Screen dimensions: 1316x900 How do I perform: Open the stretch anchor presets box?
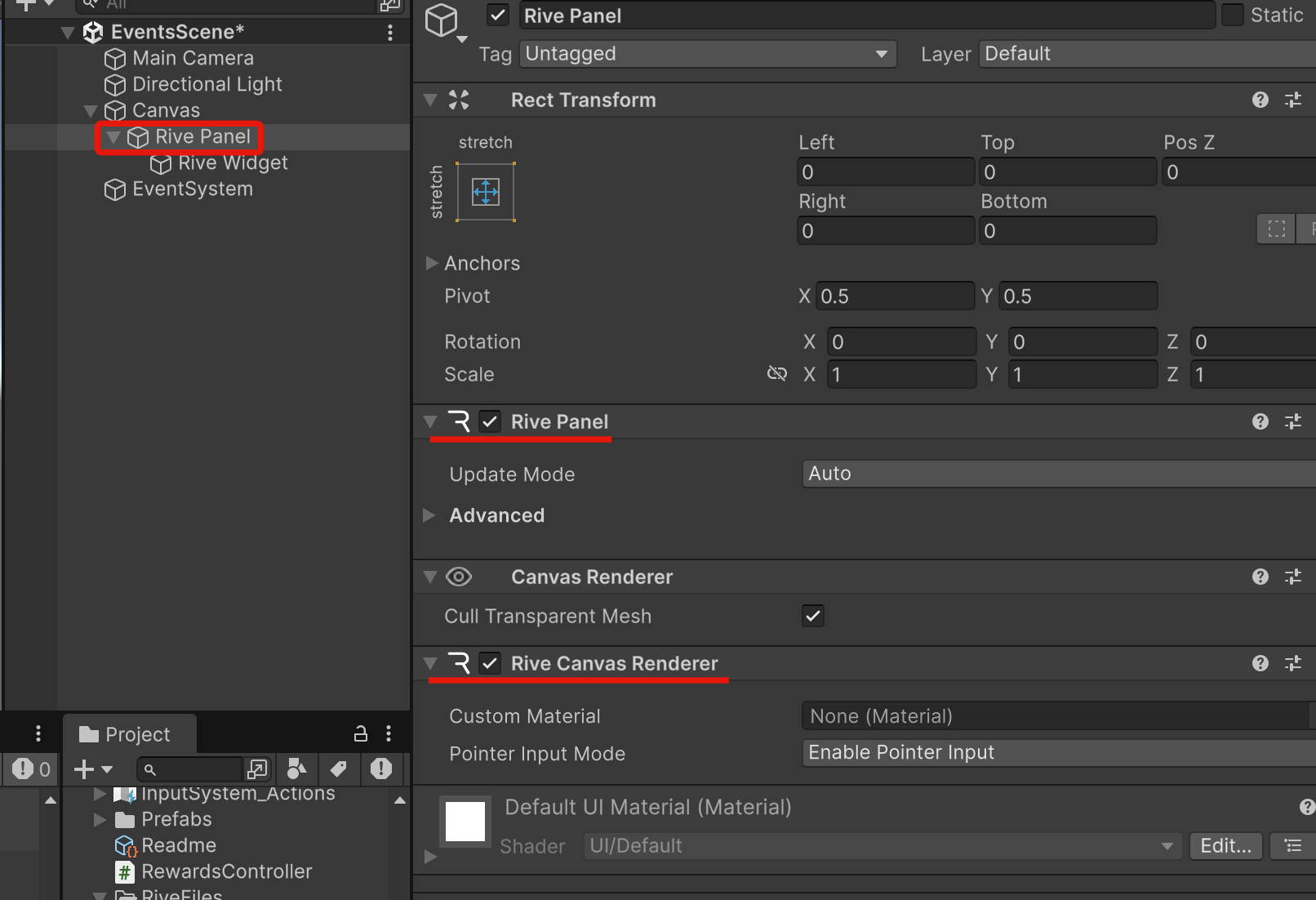click(x=486, y=192)
